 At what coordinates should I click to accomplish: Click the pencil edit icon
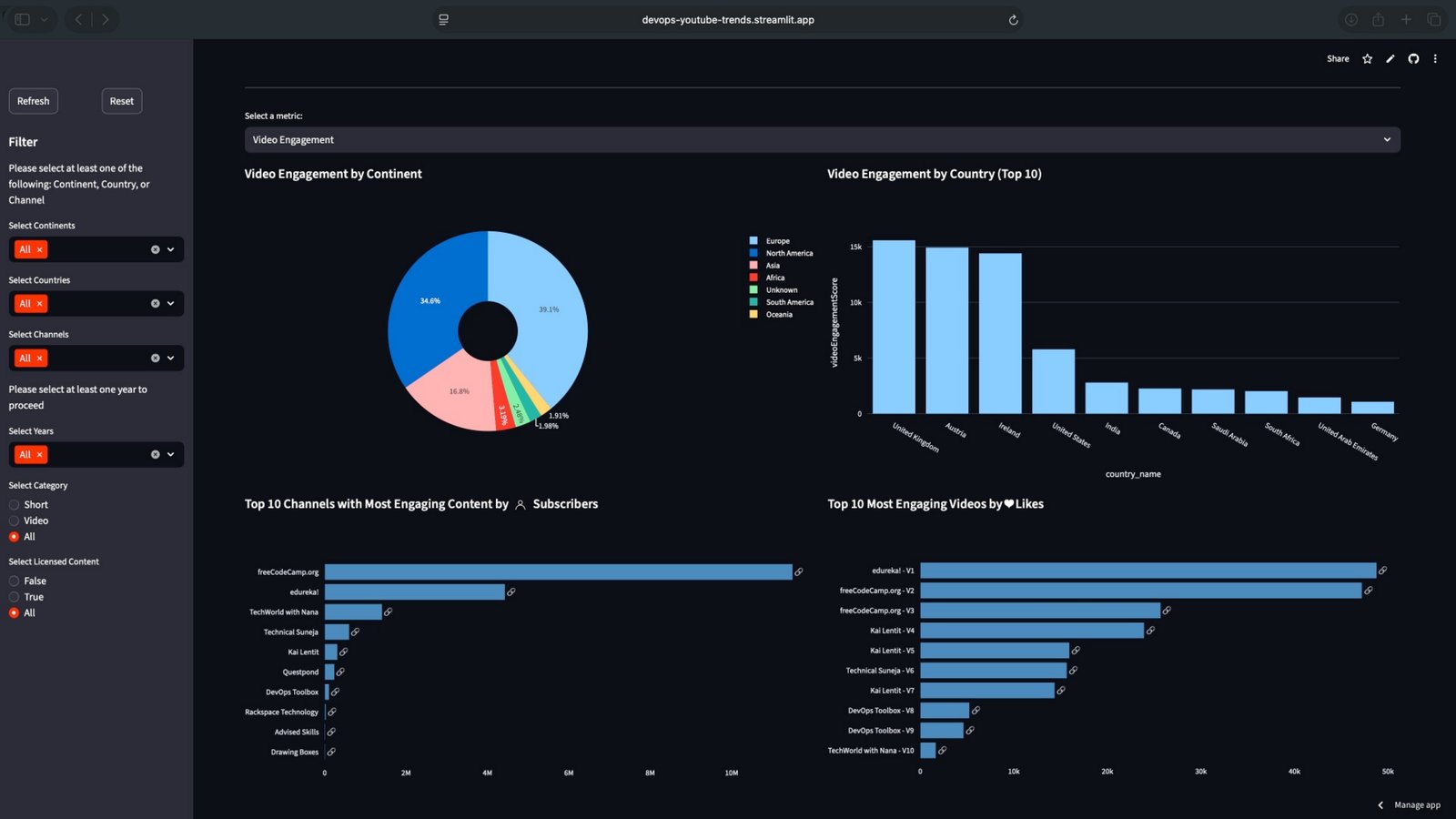1390,59
